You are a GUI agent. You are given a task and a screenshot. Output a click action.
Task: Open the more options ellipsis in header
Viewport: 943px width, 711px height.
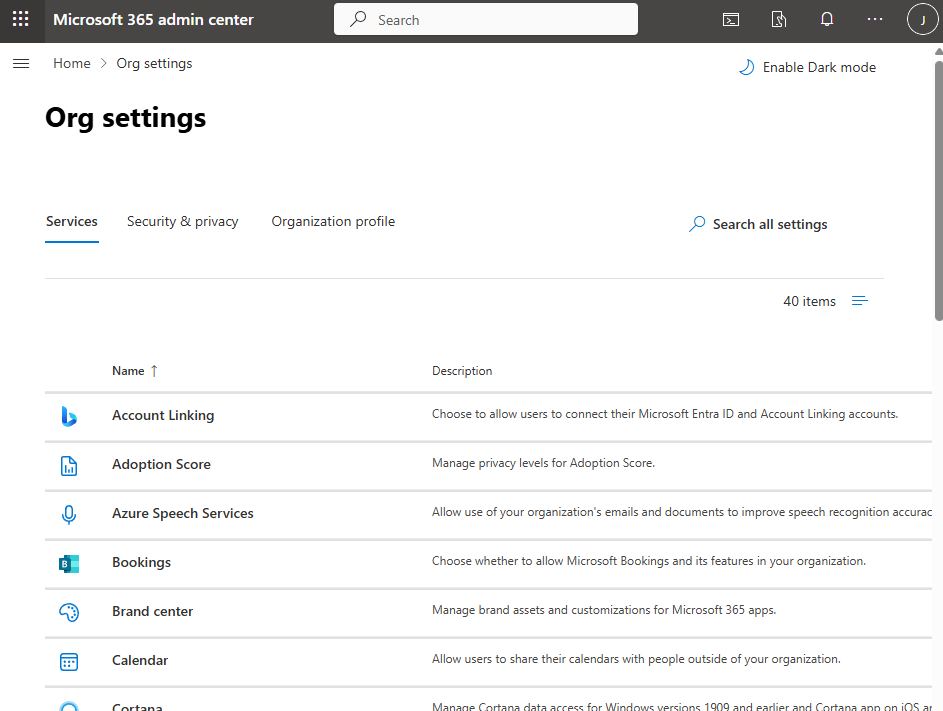(x=875, y=19)
